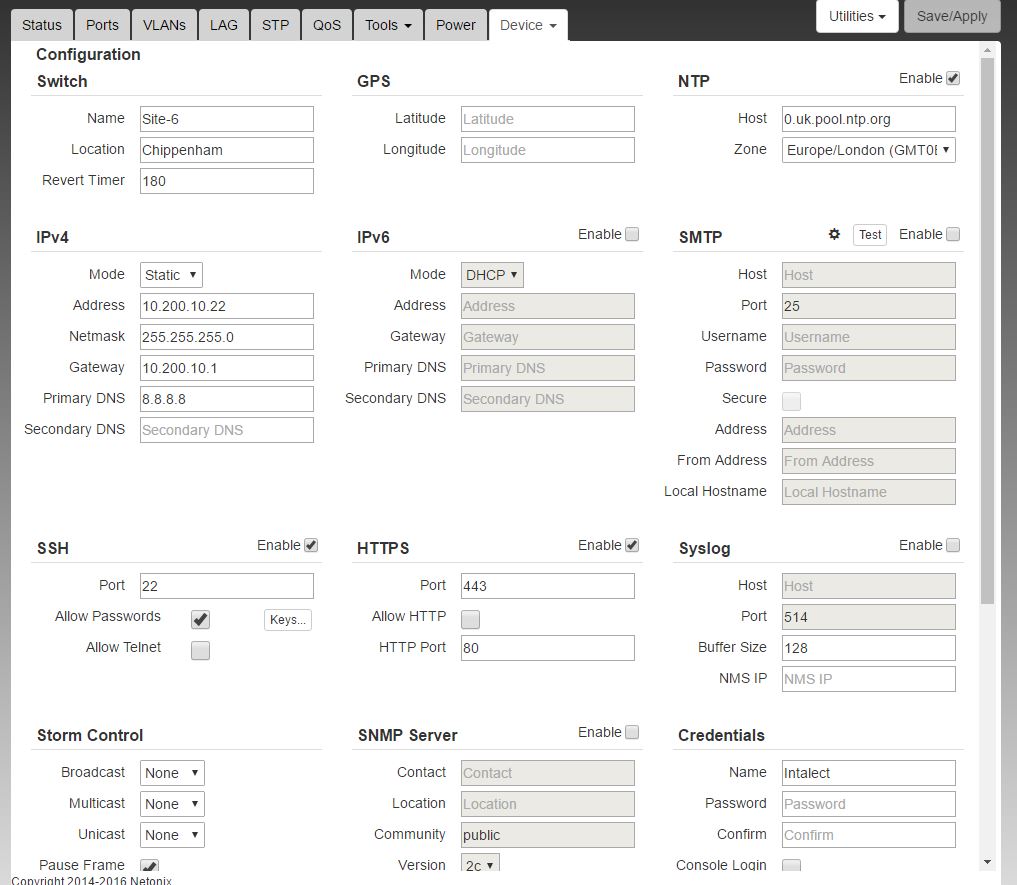Image resolution: width=1017 pixels, height=885 pixels.
Task: Enable IPv6 with its checkbox
Action: click(632, 234)
